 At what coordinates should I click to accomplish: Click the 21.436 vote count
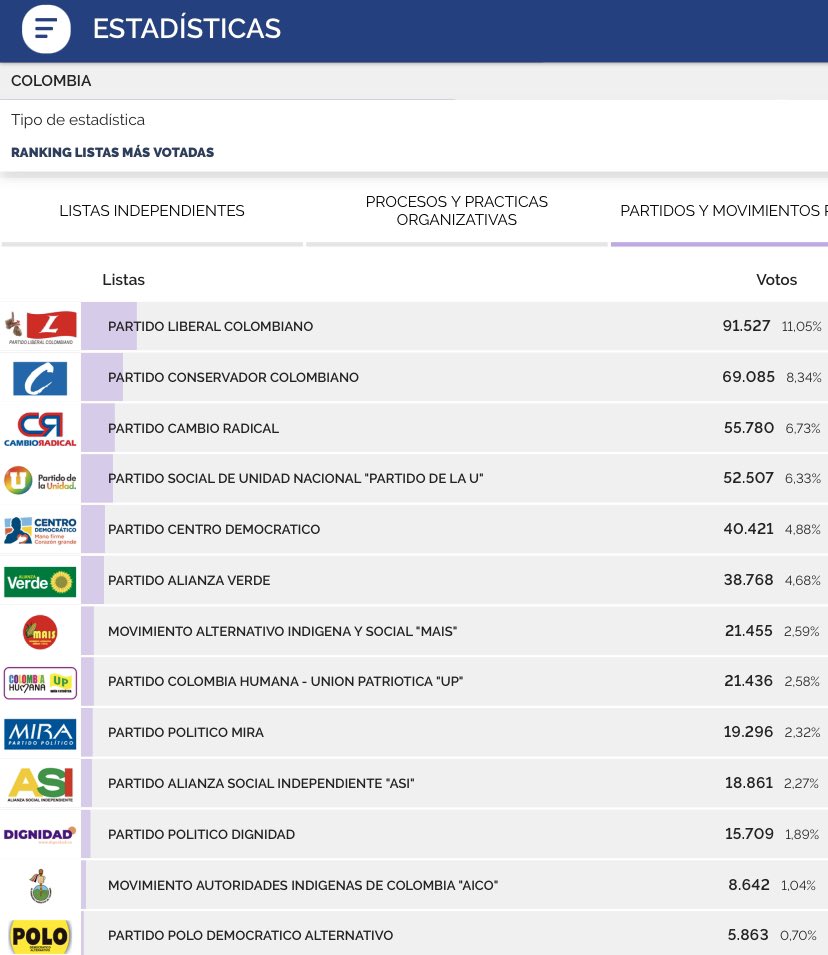pyautogui.click(x=748, y=681)
